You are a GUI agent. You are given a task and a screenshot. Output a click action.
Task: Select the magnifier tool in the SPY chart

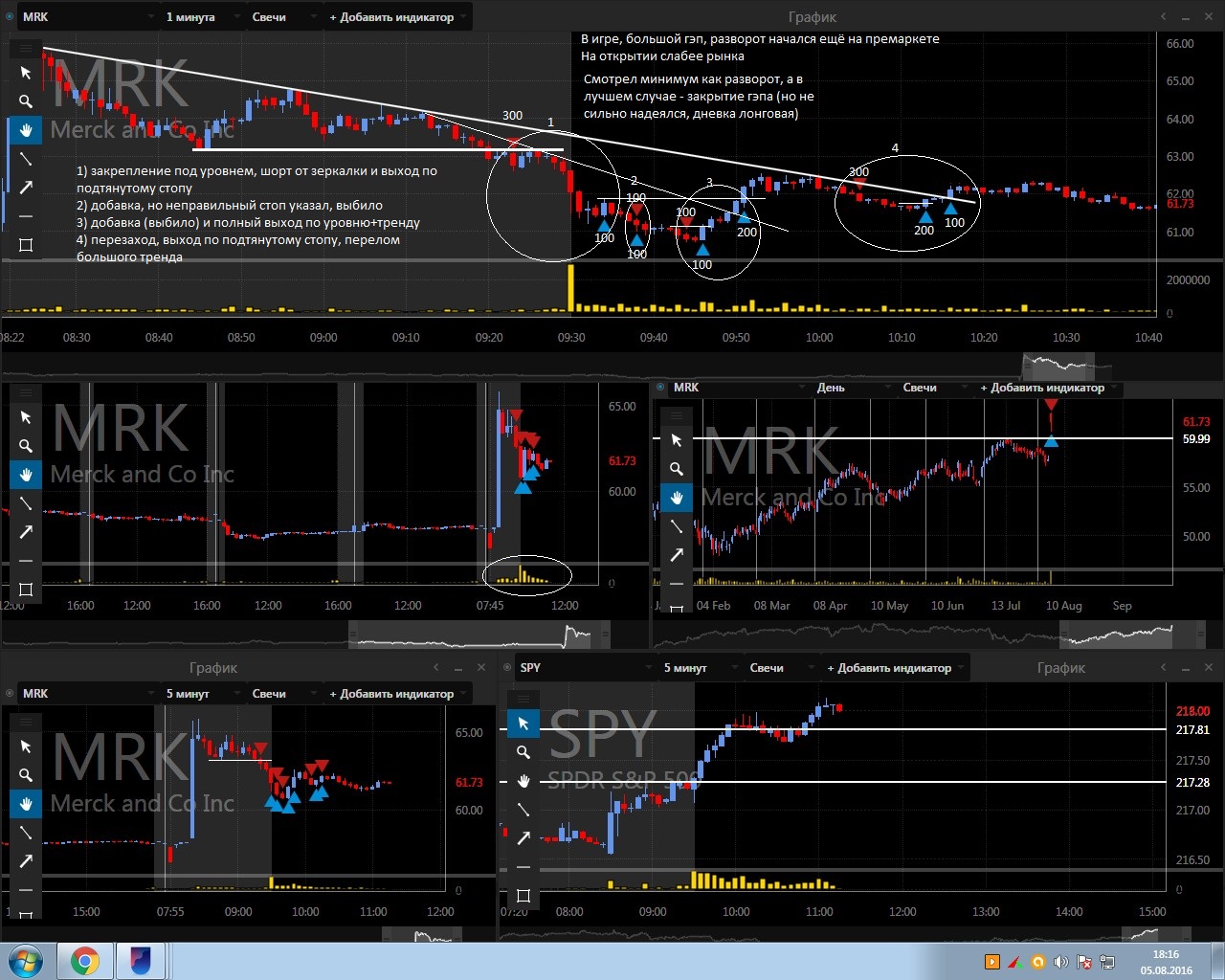[x=523, y=752]
